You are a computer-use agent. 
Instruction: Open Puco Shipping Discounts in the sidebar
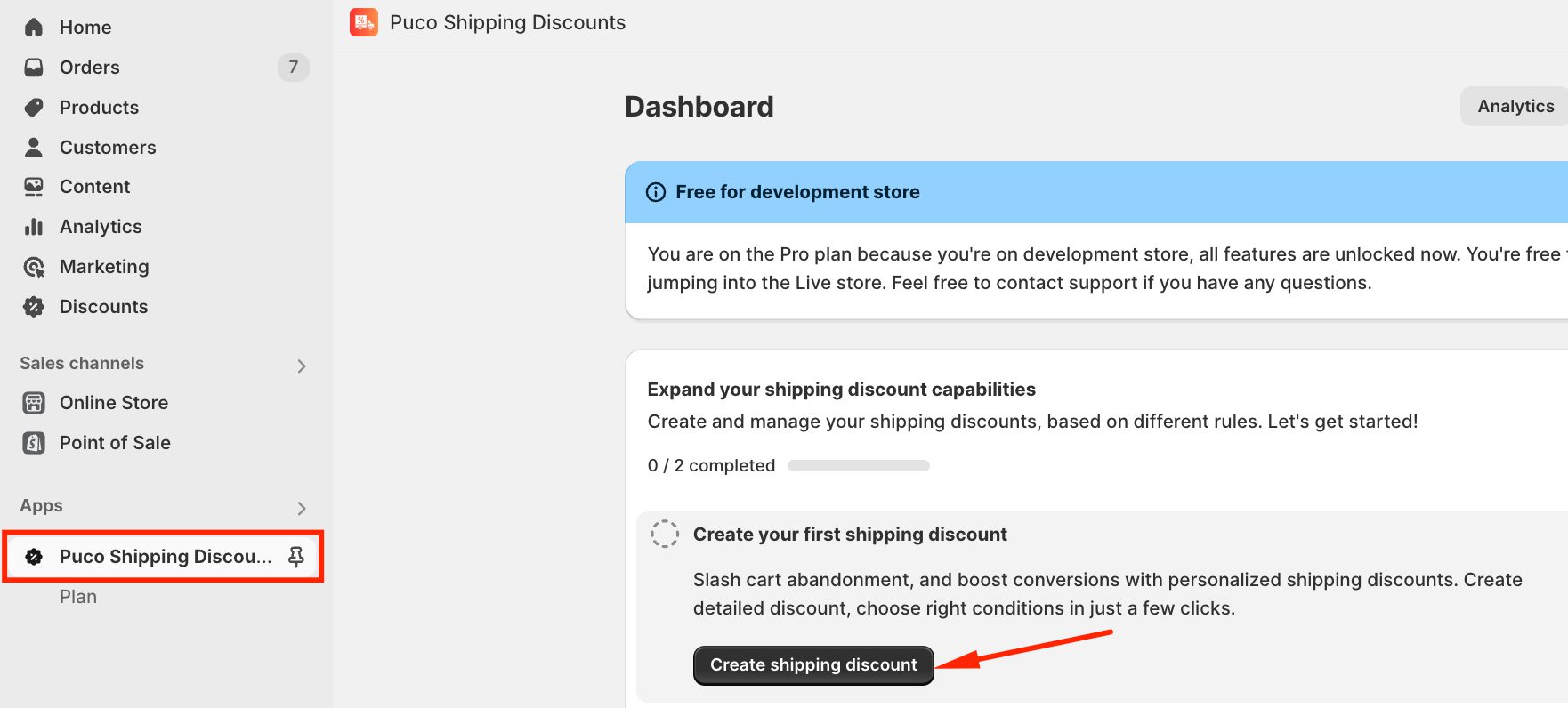click(165, 557)
